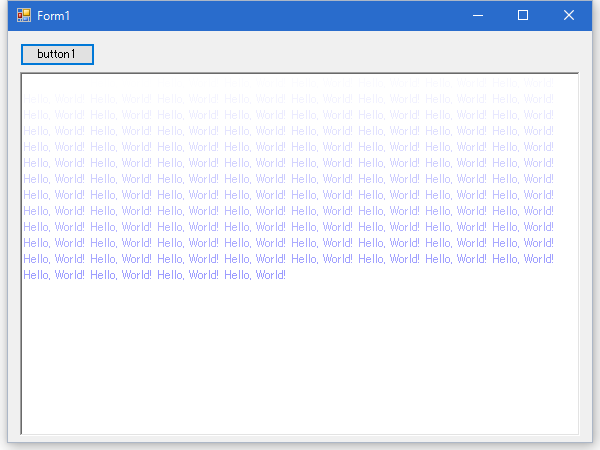Click final "Hello, World!" ending the last line
The width and height of the screenshot is (600, 450).
coord(255,275)
